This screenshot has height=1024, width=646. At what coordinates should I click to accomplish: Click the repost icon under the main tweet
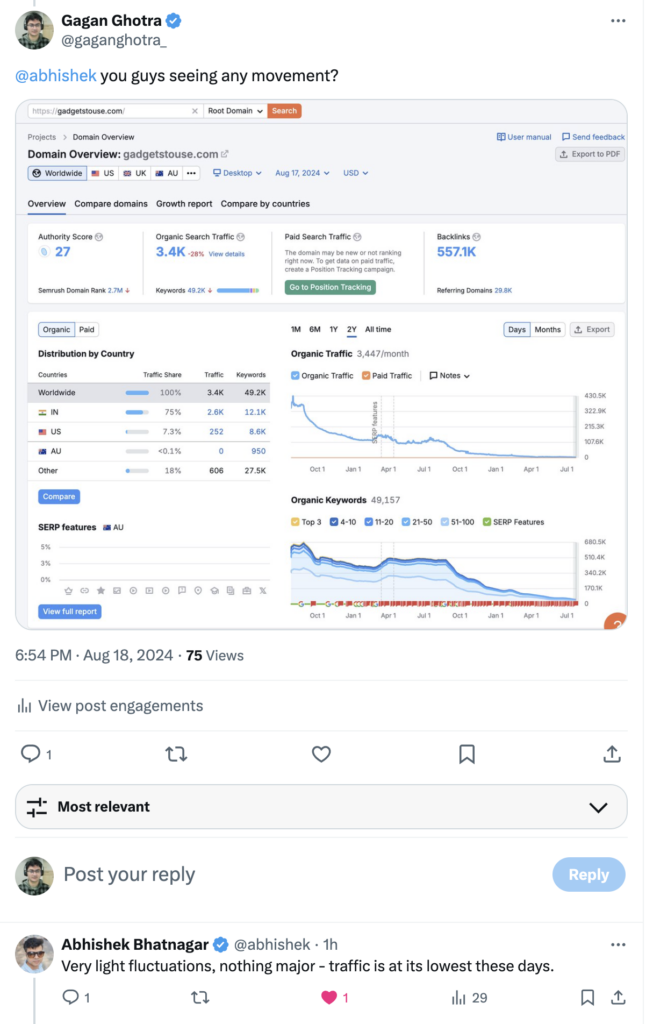[176, 754]
